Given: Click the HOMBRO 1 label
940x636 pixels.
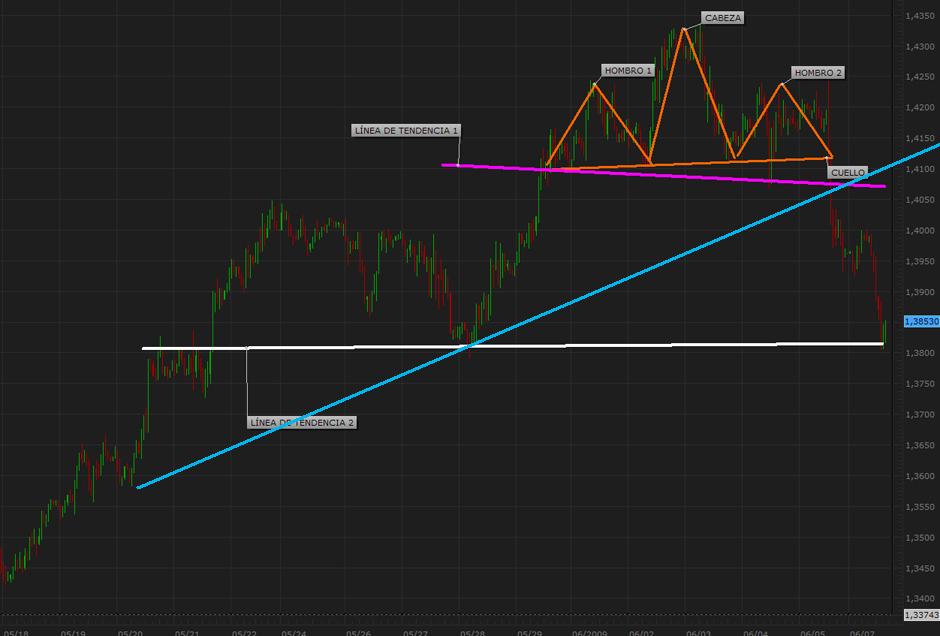Looking at the screenshot, I should point(628,71).
